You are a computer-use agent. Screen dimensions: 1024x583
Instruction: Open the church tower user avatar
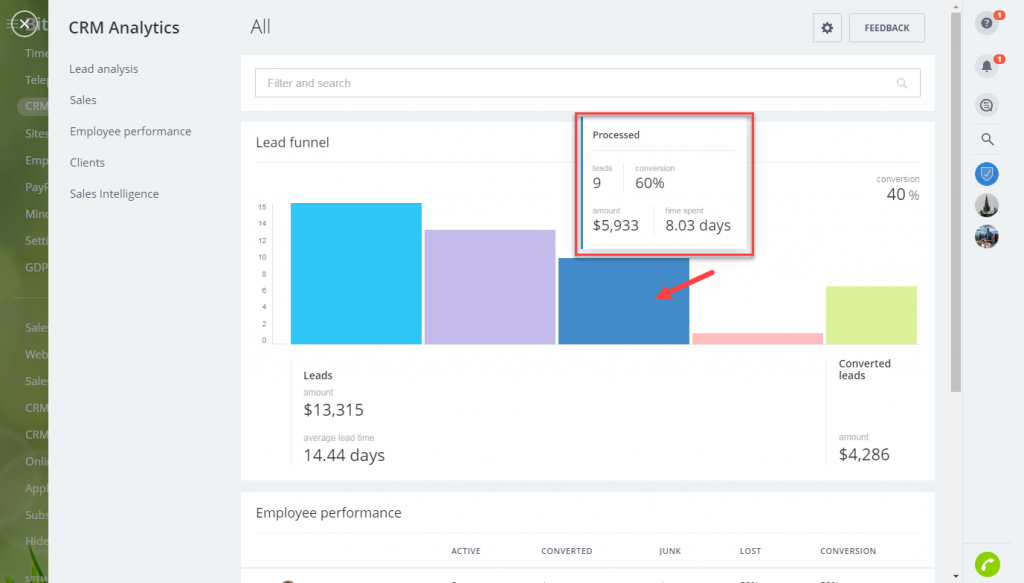pyautogui.click(x=987, y=205)
